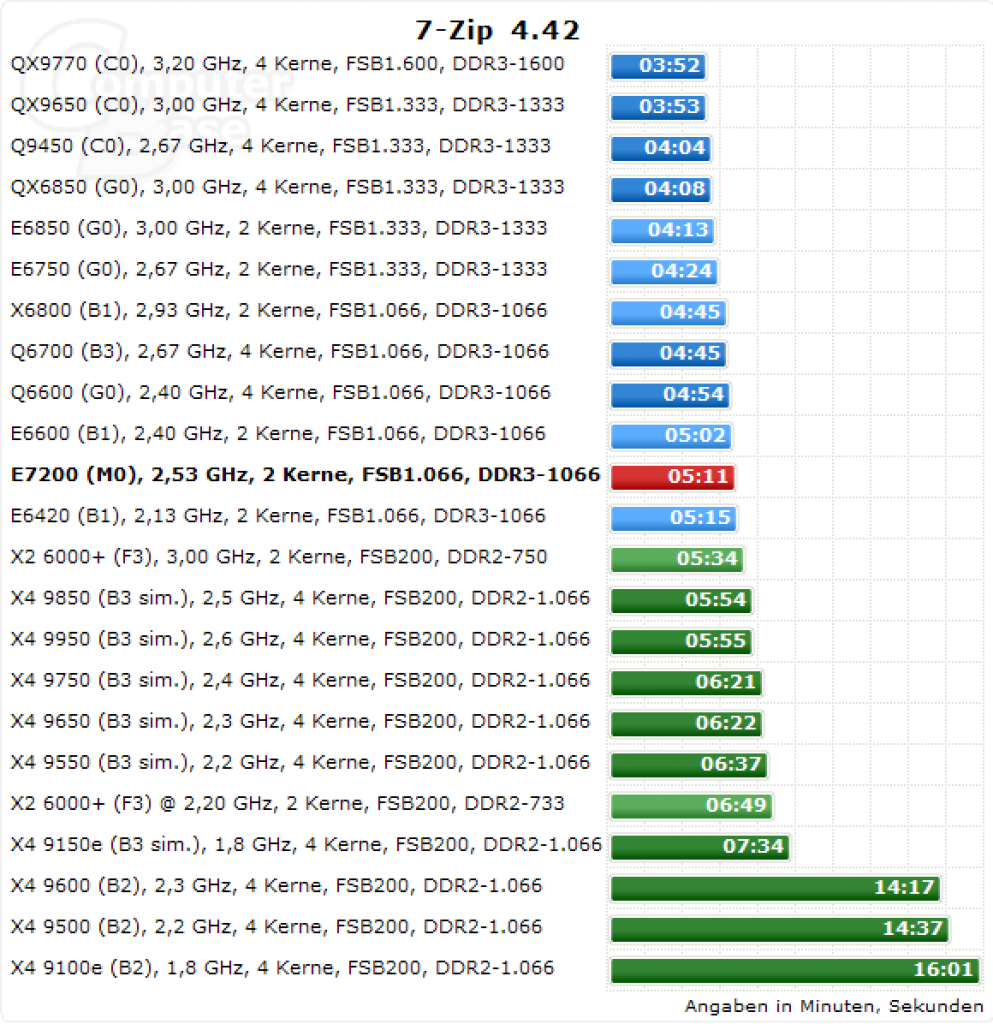Click the light blue 04:45 bar for X6800

point(669,313)
